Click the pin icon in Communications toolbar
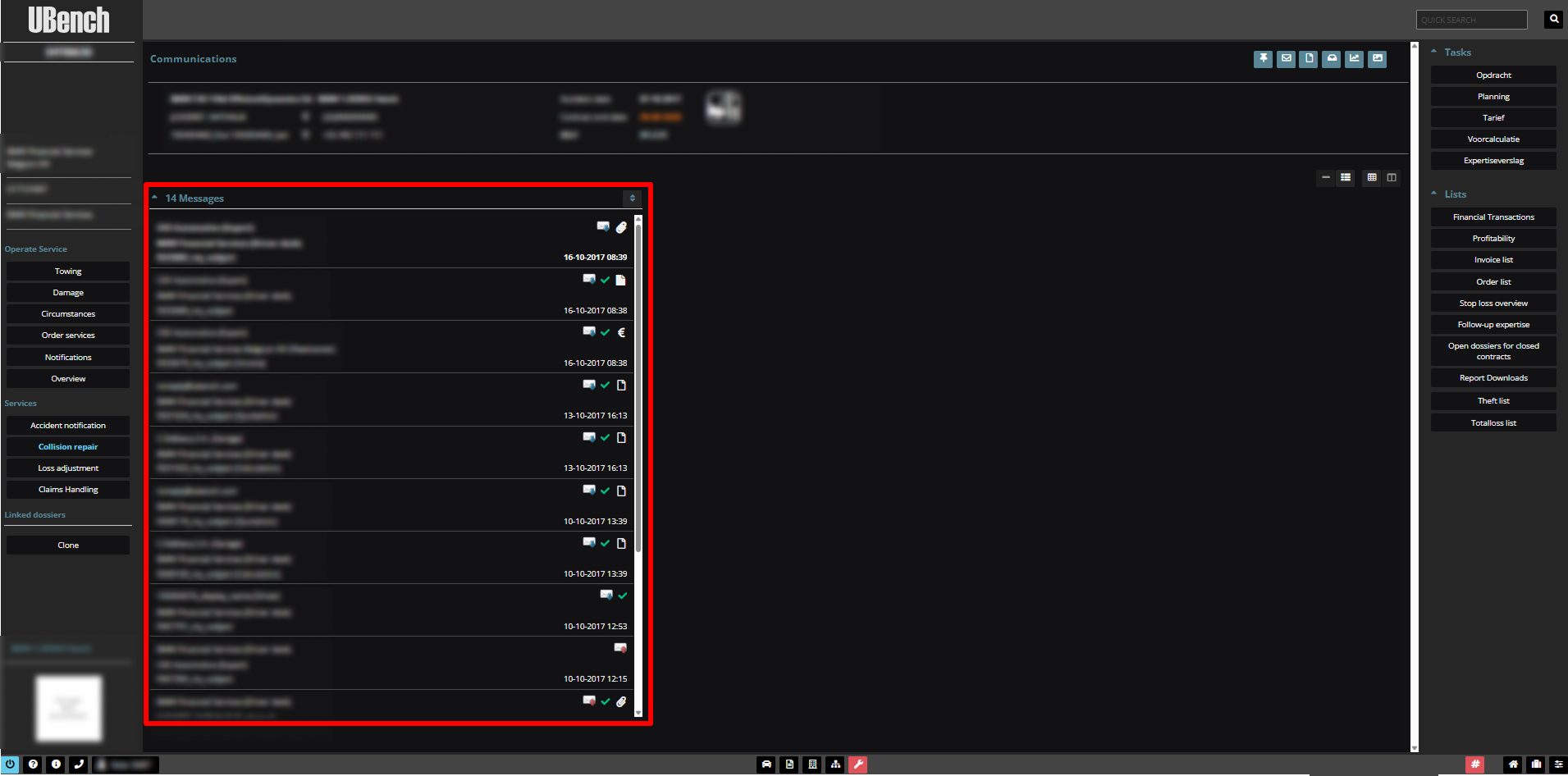This screenshot has width=1568, height=776. [x=1263, y=59]
